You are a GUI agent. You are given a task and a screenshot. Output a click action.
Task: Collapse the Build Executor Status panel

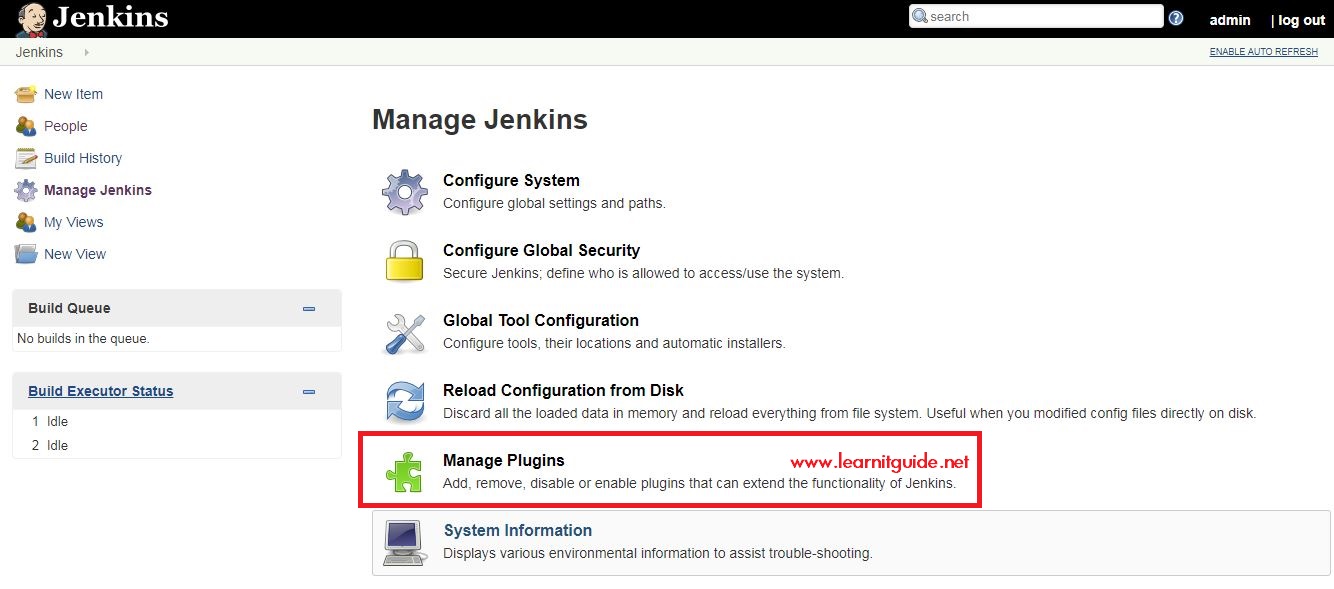[x=308, y=391]
